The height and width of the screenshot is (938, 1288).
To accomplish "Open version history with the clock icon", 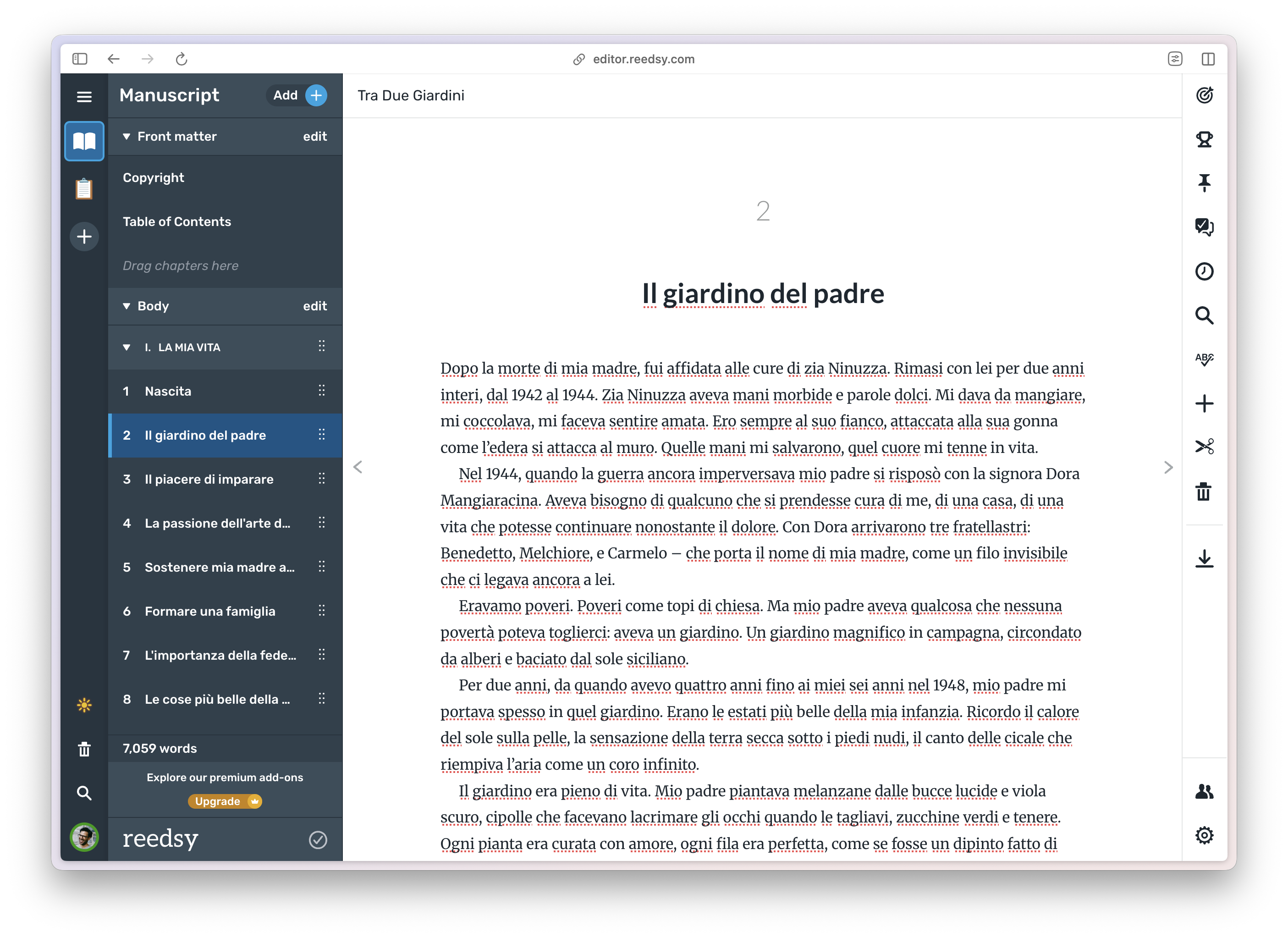I will (x=1205, y=271).
